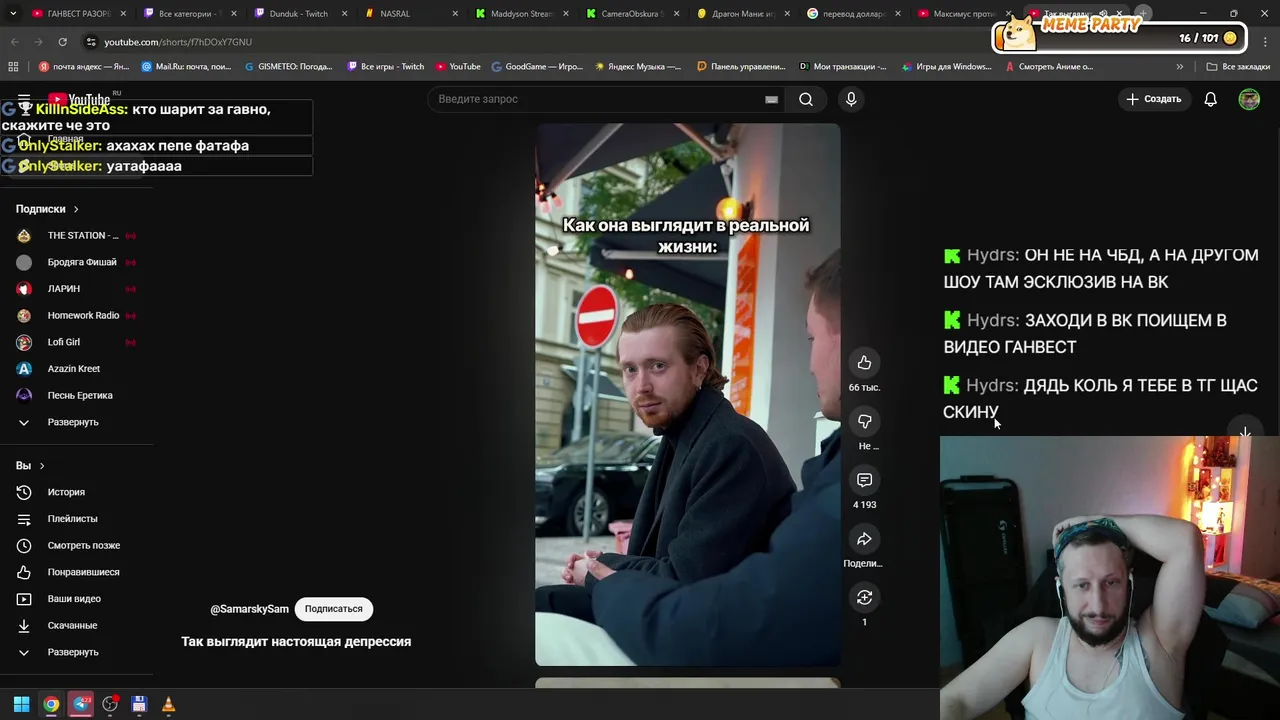Open the Подписки section chevron
Screen dimensions: 1280x720
coord(75,209)
